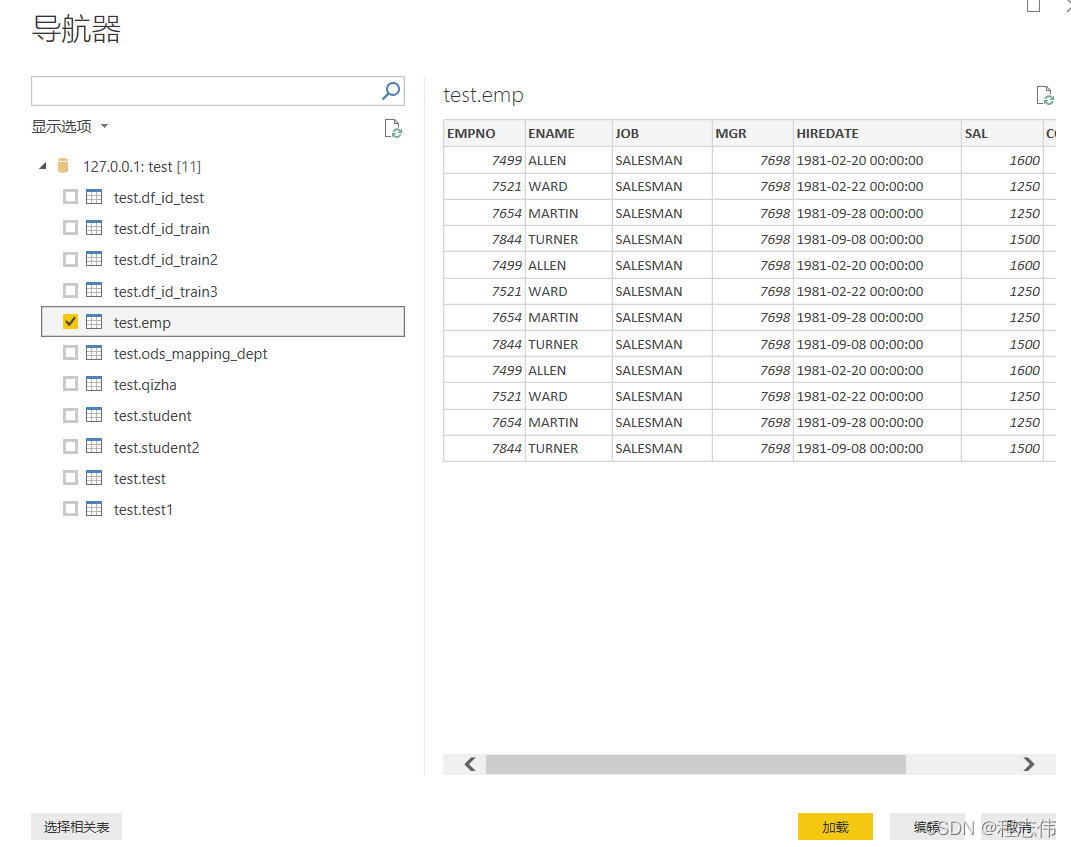The height and width of the screenshot is (847, 1071).
Task: Check the test.student checkbox
Action: (70, 415)
